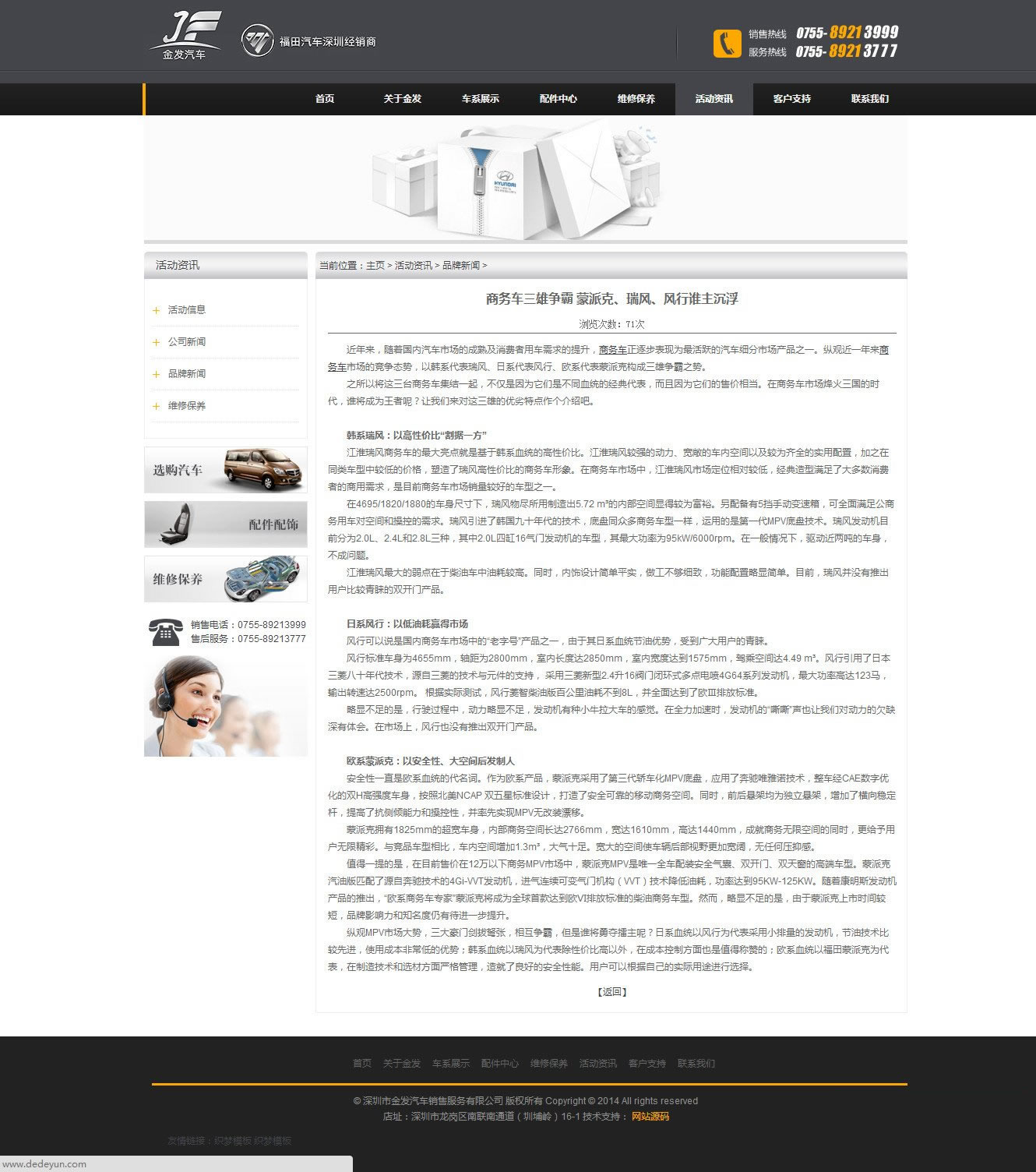1036x1172 pixels.
Task: Click the 【返回】 link below the article
Action: [x=612, y=992]
